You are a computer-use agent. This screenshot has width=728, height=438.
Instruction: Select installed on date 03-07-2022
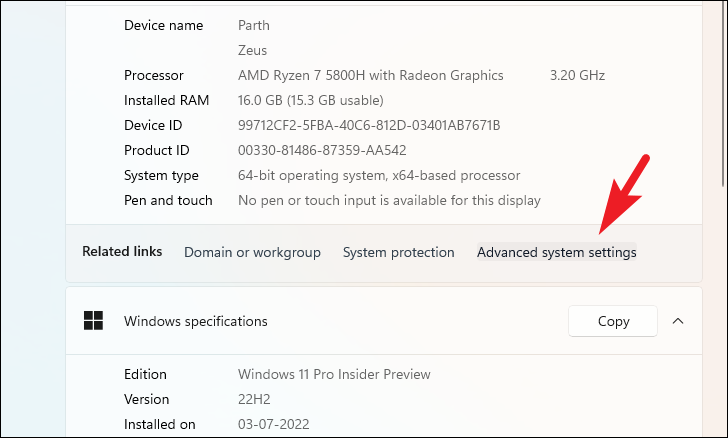(x=273, y=425)
